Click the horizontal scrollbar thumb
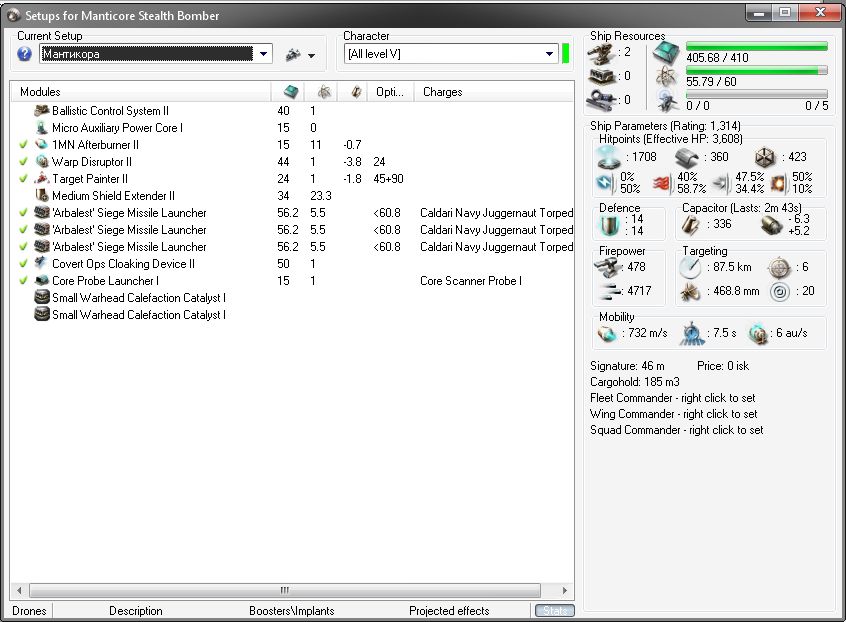846x622 pixels. coord(284,590)
